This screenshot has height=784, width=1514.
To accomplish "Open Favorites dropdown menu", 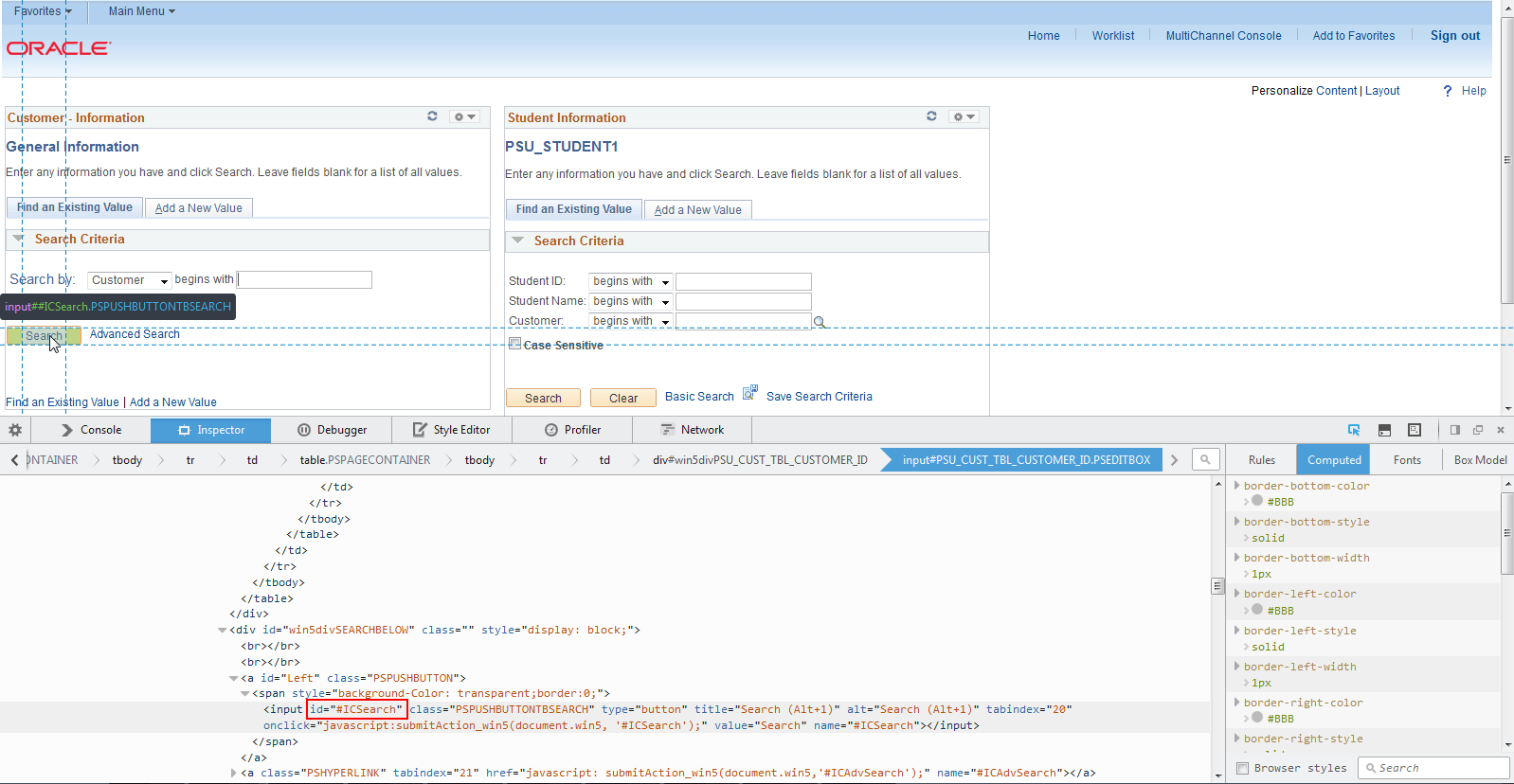I will pyautogui.click(x=43, y=11).
